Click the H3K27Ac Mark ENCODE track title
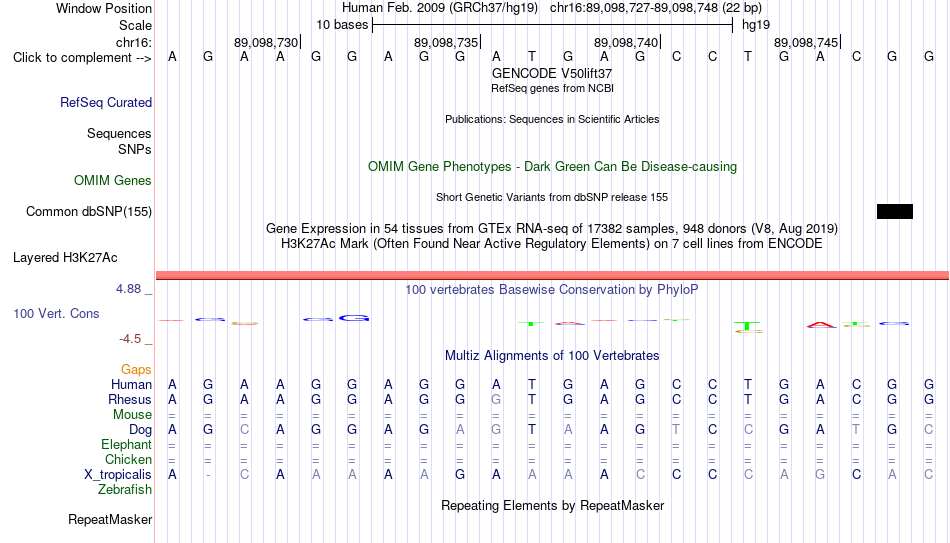Screen dimensions: 950x543 click(552, 244)
